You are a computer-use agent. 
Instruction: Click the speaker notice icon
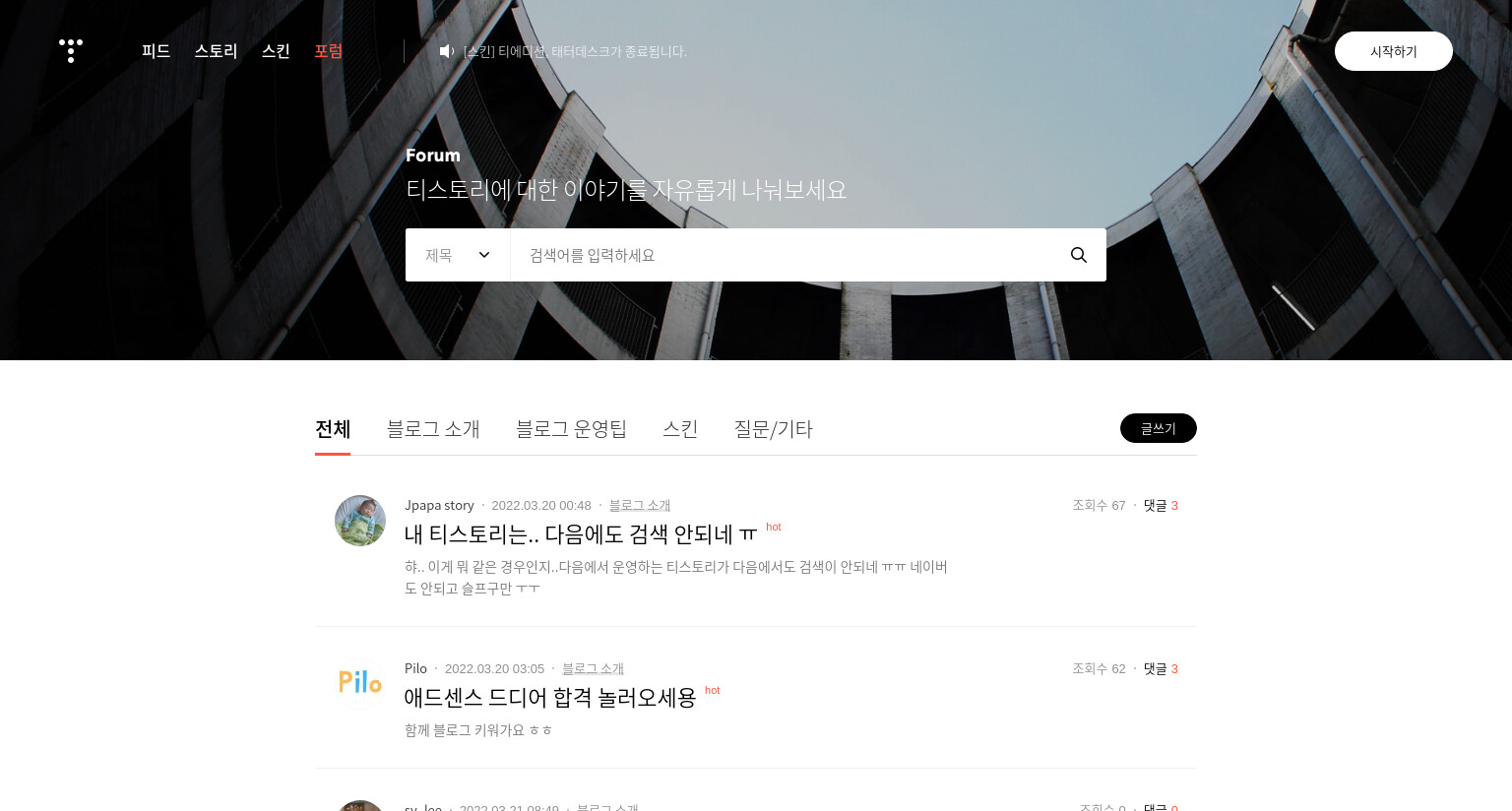coord(447,51)
